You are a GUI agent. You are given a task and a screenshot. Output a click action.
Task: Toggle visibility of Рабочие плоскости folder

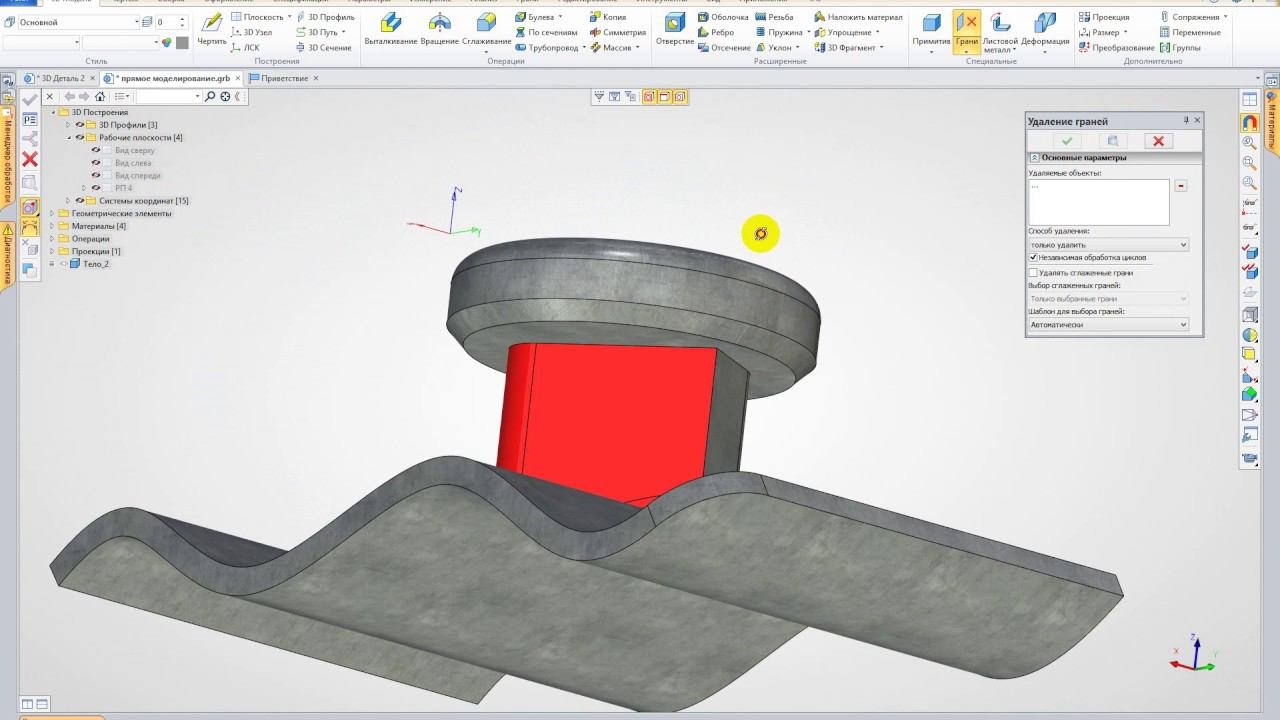click(x=80, y=138)
